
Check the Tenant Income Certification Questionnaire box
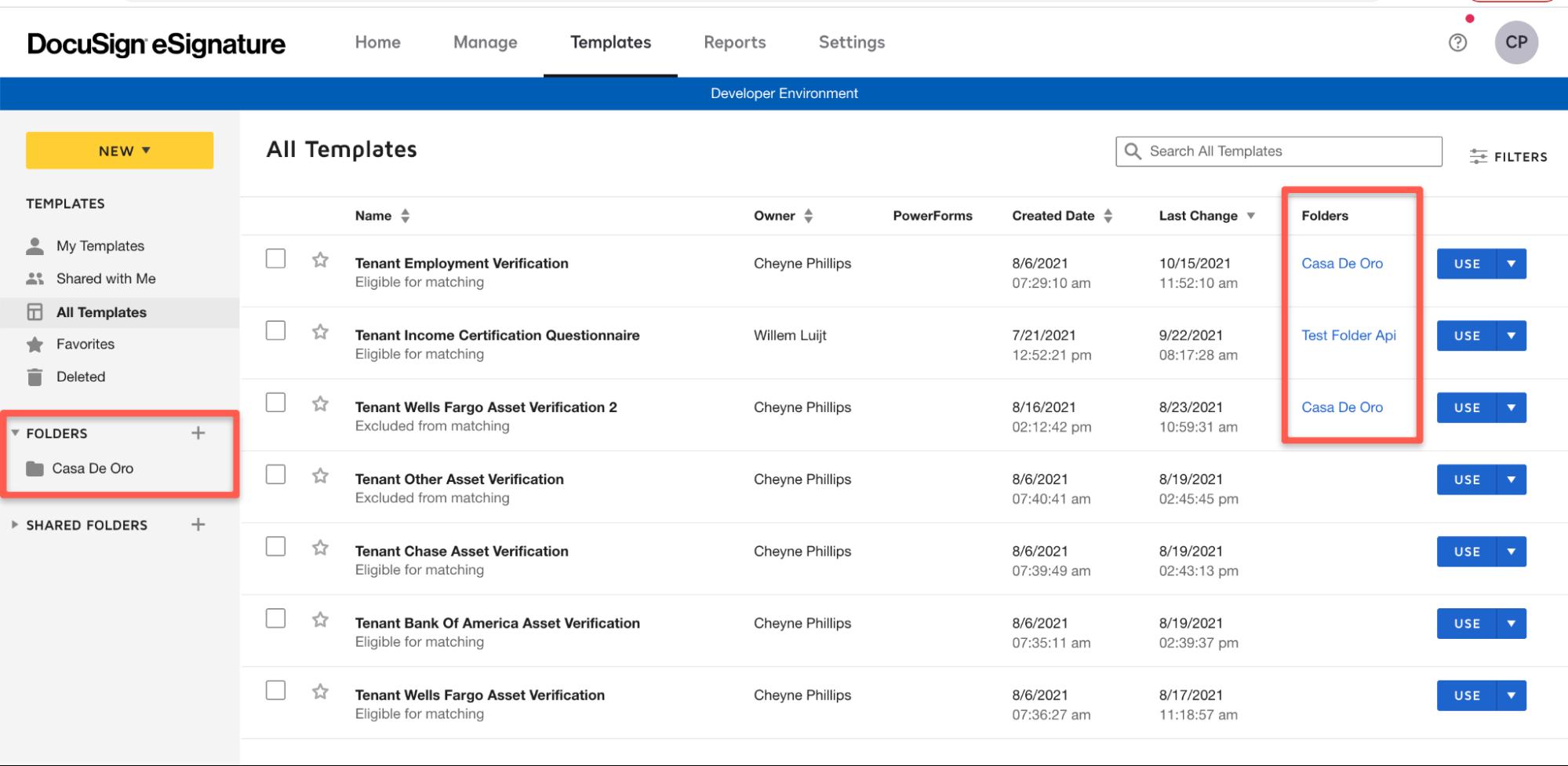point(275,330)
